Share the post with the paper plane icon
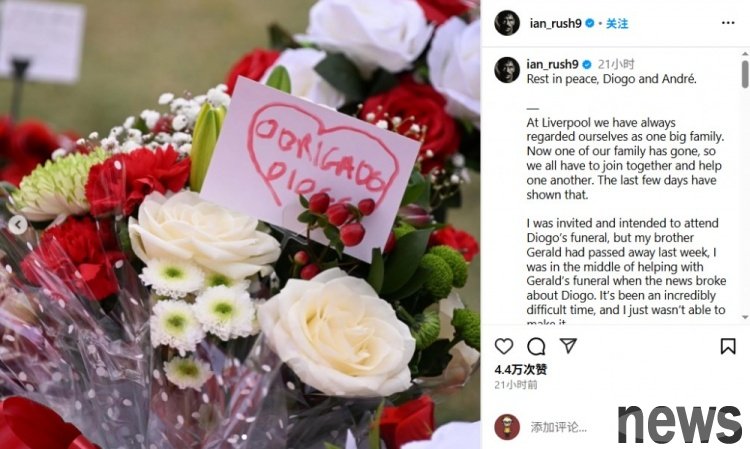 click(568, 345)
